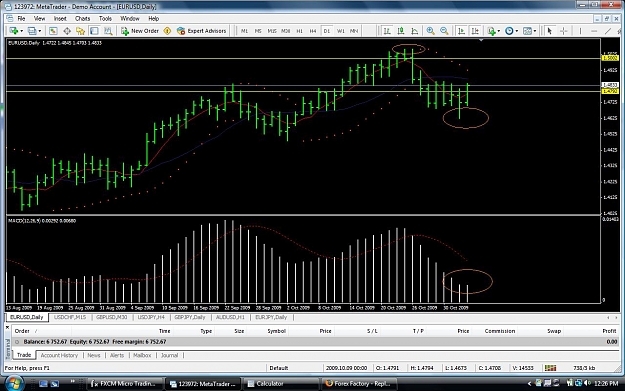
Task: Switch to Calculator in the taskbar
Action: pyautogui.click(x=281, y=384)
